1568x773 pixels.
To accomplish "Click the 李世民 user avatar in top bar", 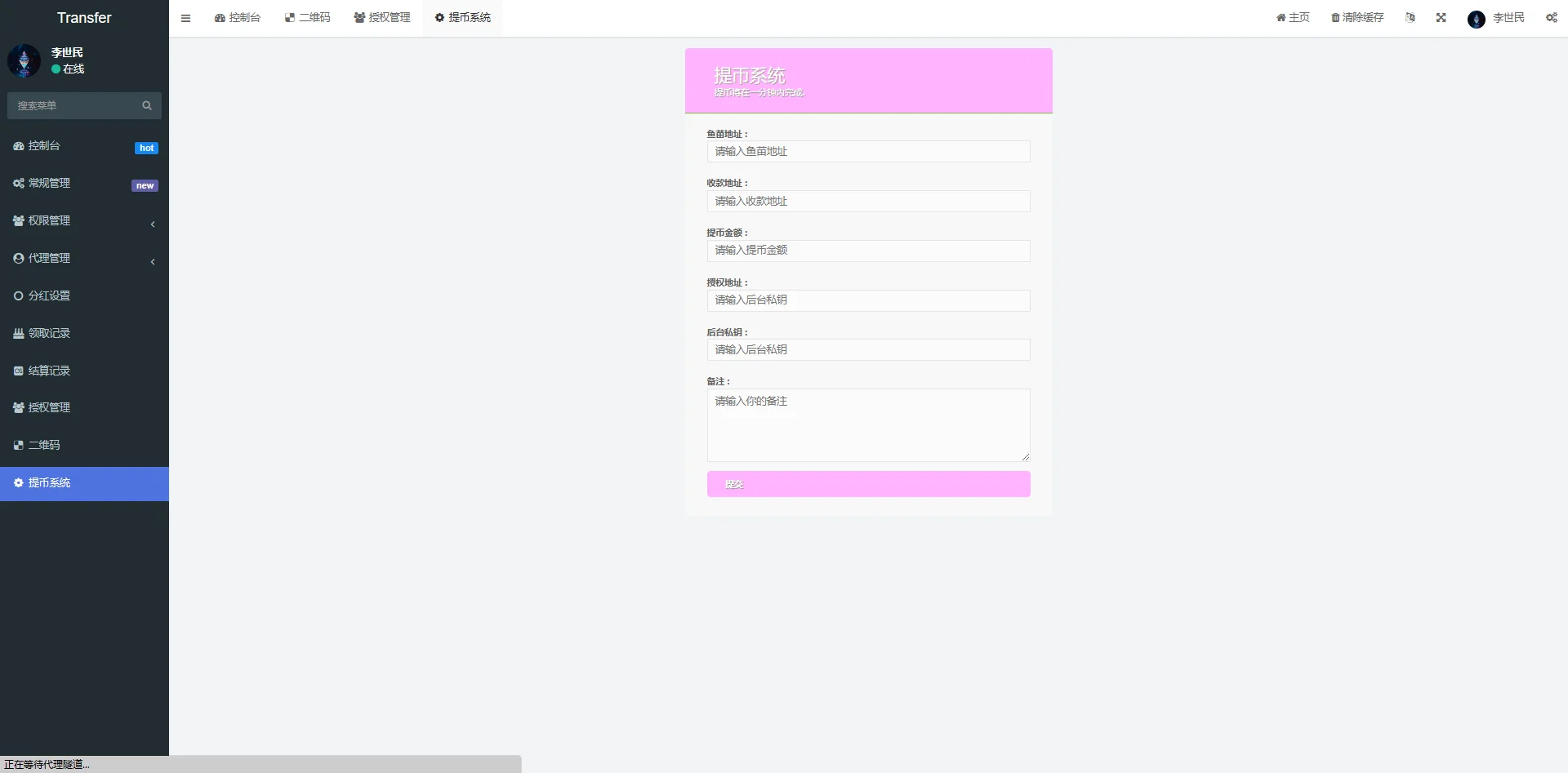I will pyautogui.click(x=1476, y=19).
